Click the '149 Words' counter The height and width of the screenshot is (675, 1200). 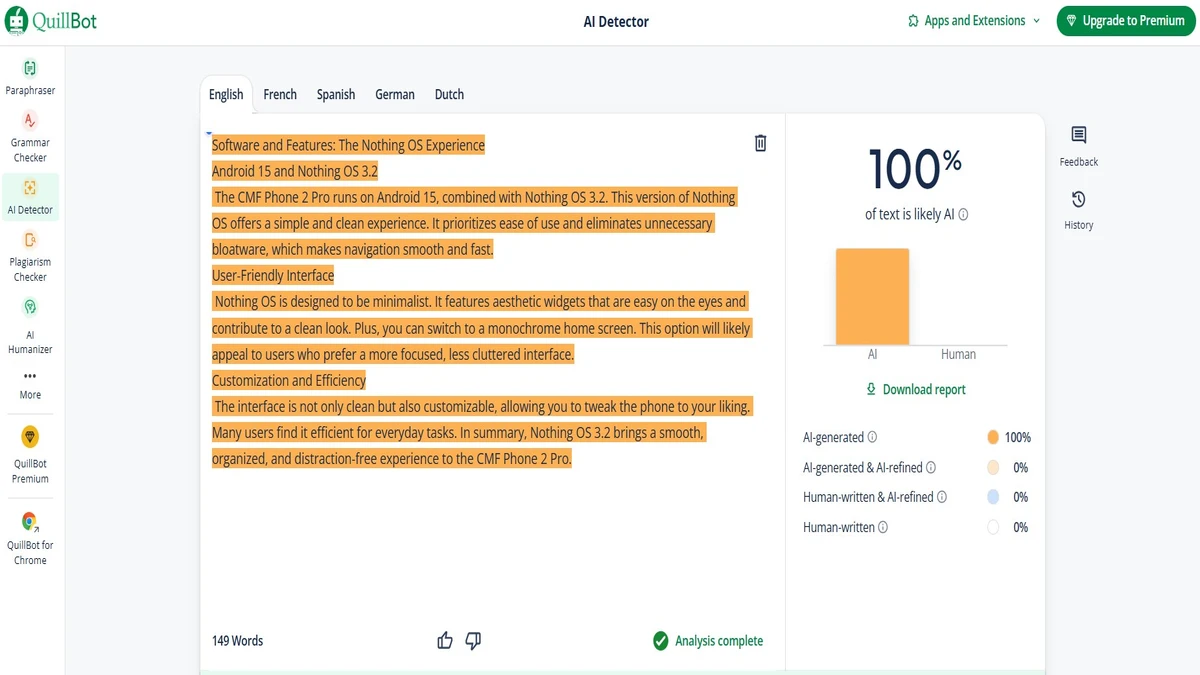point(238,641)
